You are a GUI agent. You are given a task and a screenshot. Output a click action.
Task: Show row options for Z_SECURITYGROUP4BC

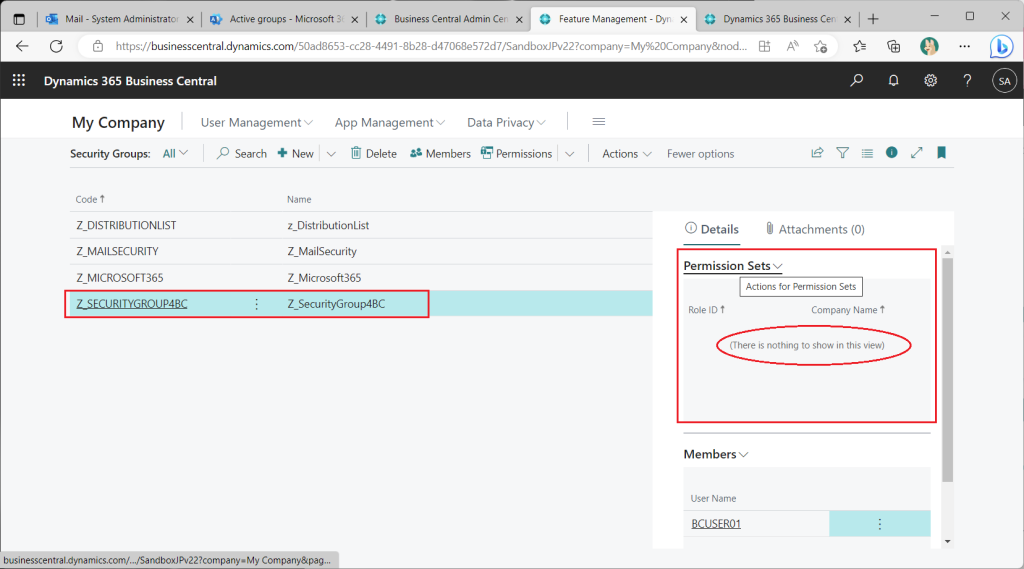(x=256, y=304)
